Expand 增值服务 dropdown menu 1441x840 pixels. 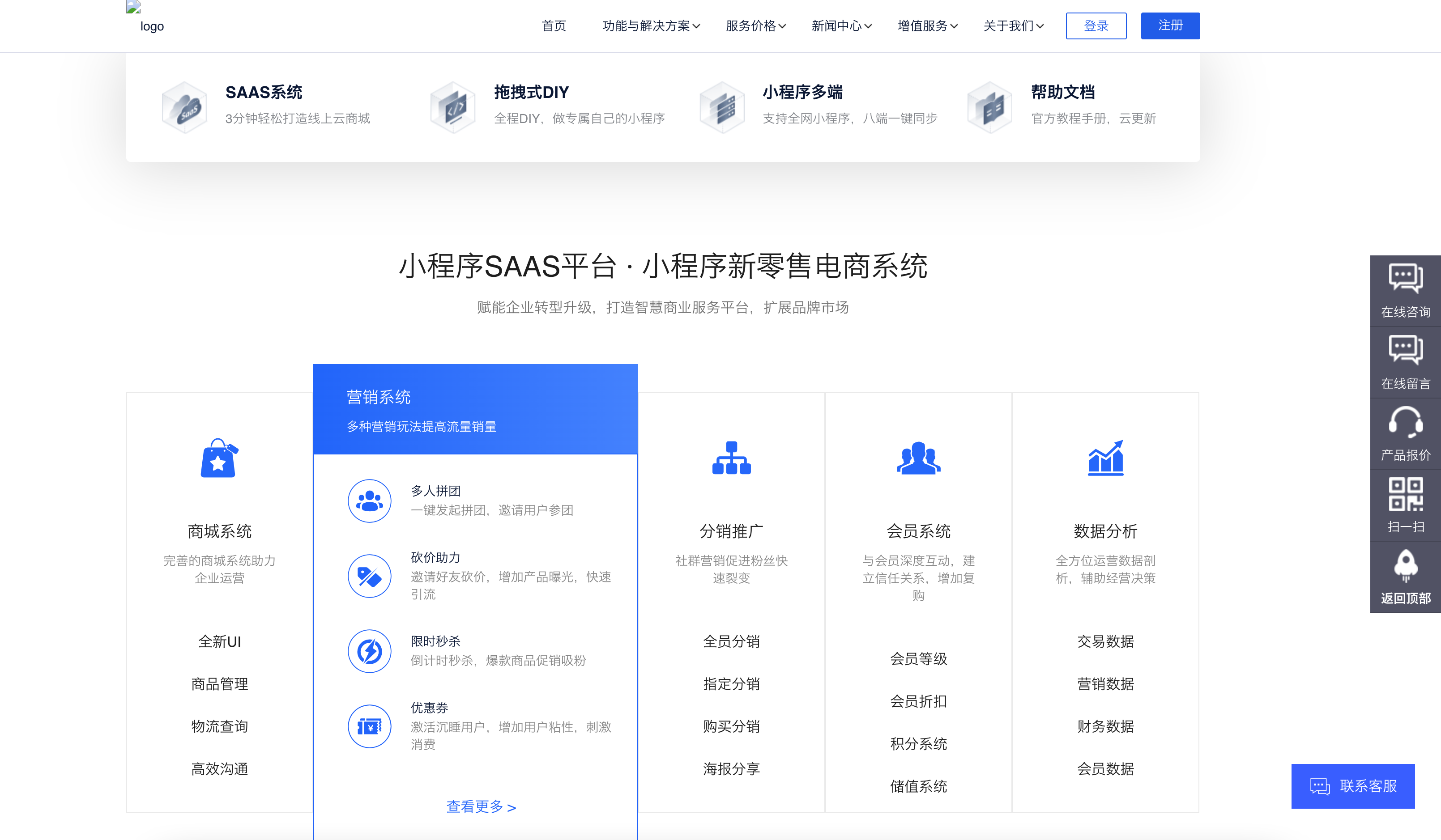(928, 25)
